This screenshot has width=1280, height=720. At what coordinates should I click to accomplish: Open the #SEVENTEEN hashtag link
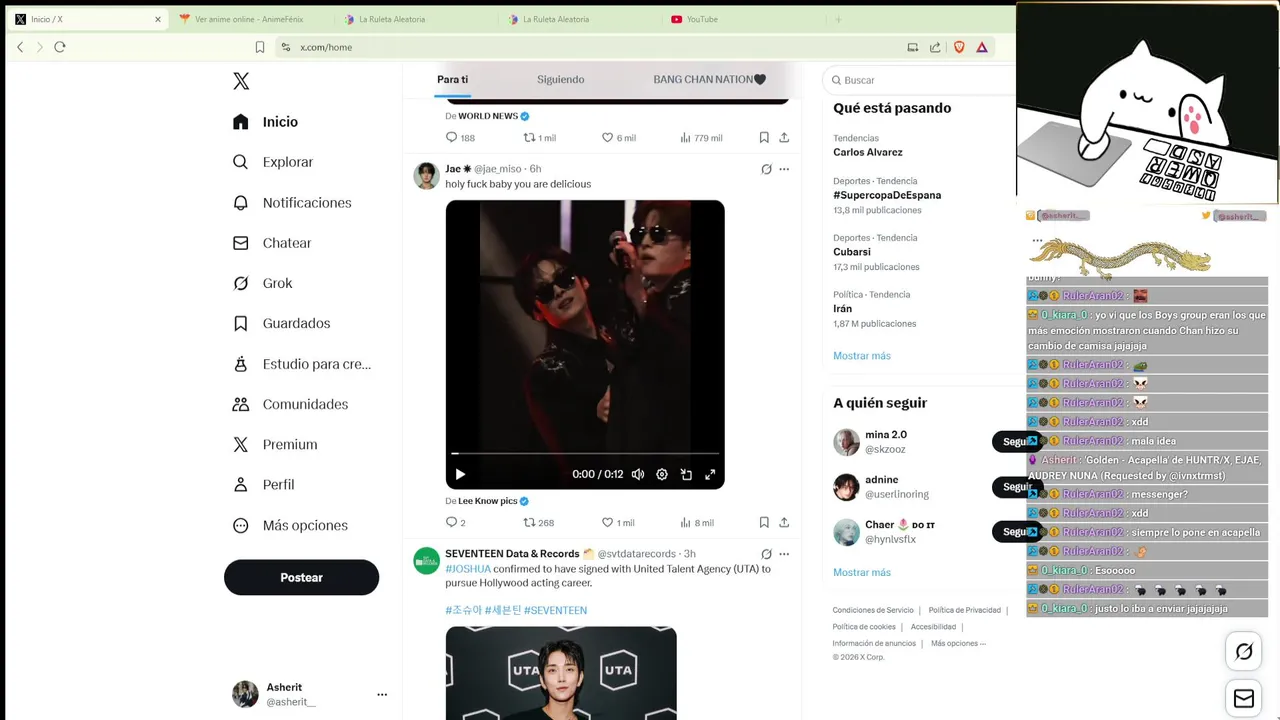(555, 610)
